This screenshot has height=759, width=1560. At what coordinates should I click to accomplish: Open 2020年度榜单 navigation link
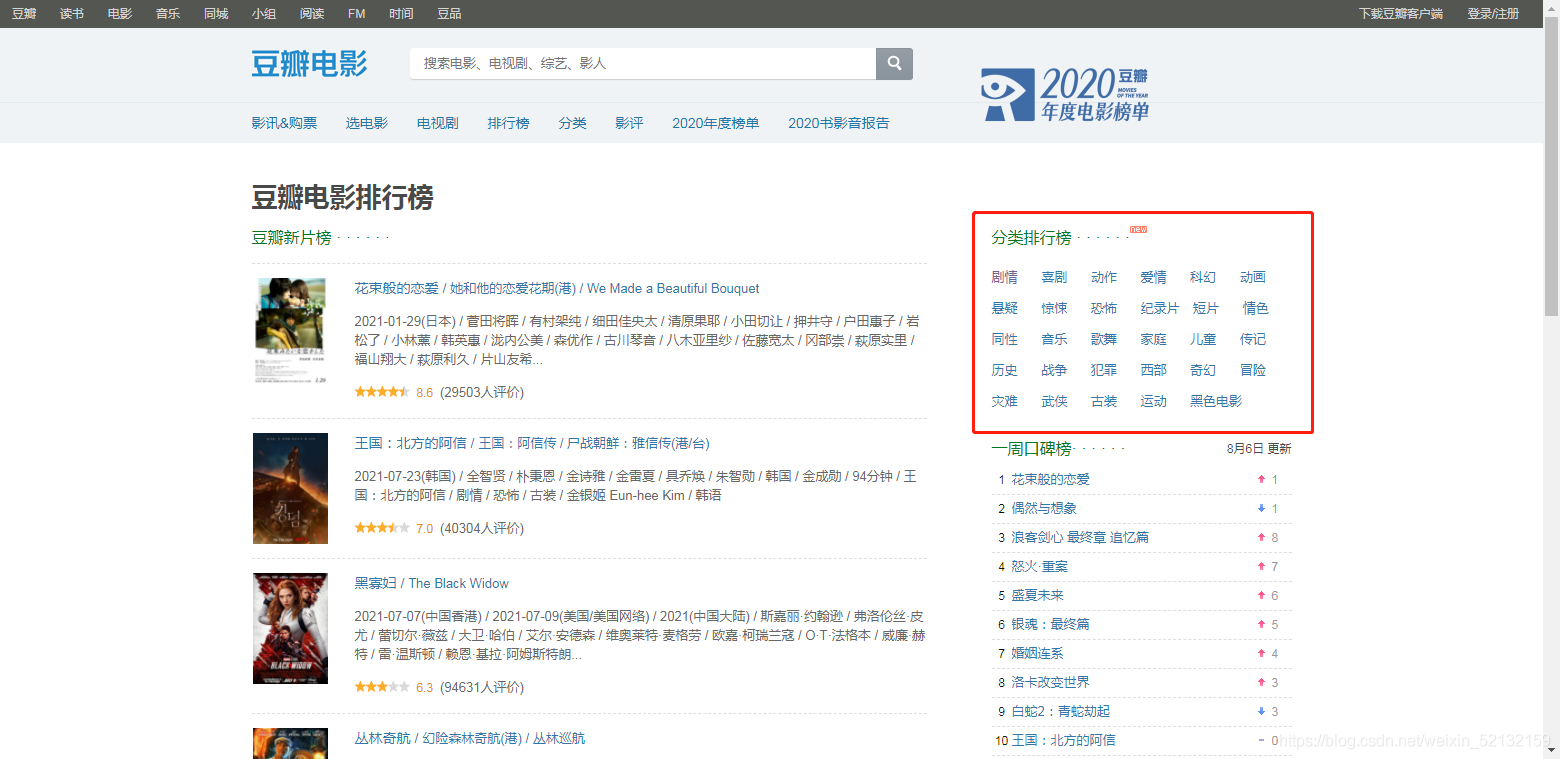[x=715, y=123]
